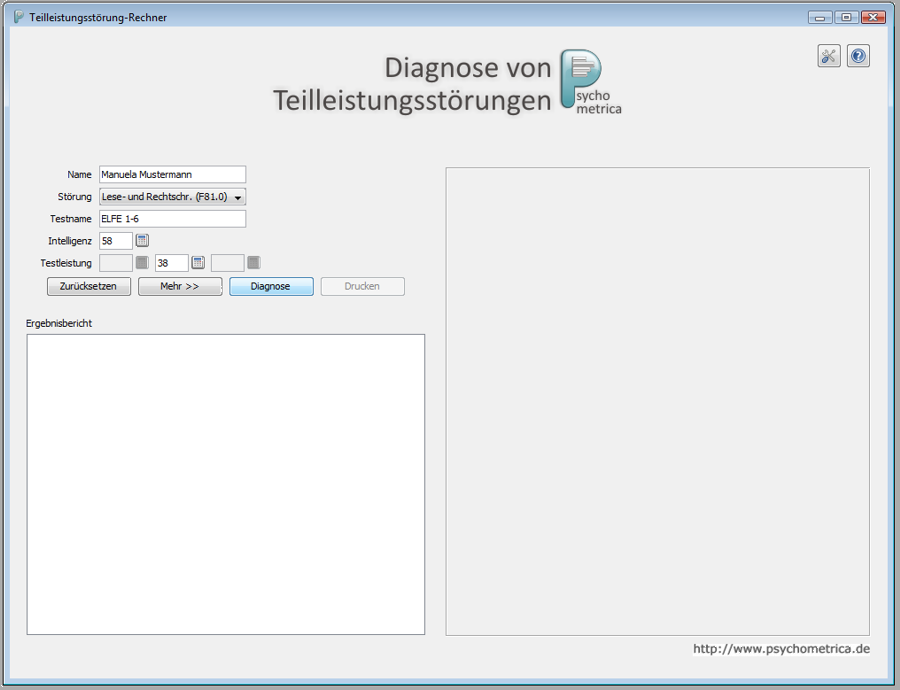
Task: Click the blue question mark help icon
Action: click(858, 56)
